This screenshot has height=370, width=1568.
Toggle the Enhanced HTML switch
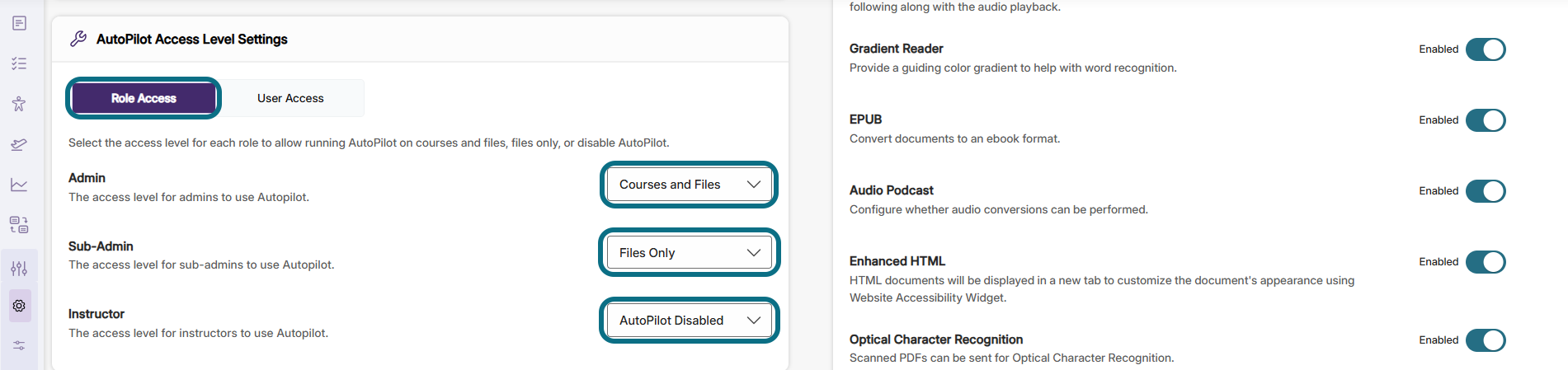coord(1486,262)
